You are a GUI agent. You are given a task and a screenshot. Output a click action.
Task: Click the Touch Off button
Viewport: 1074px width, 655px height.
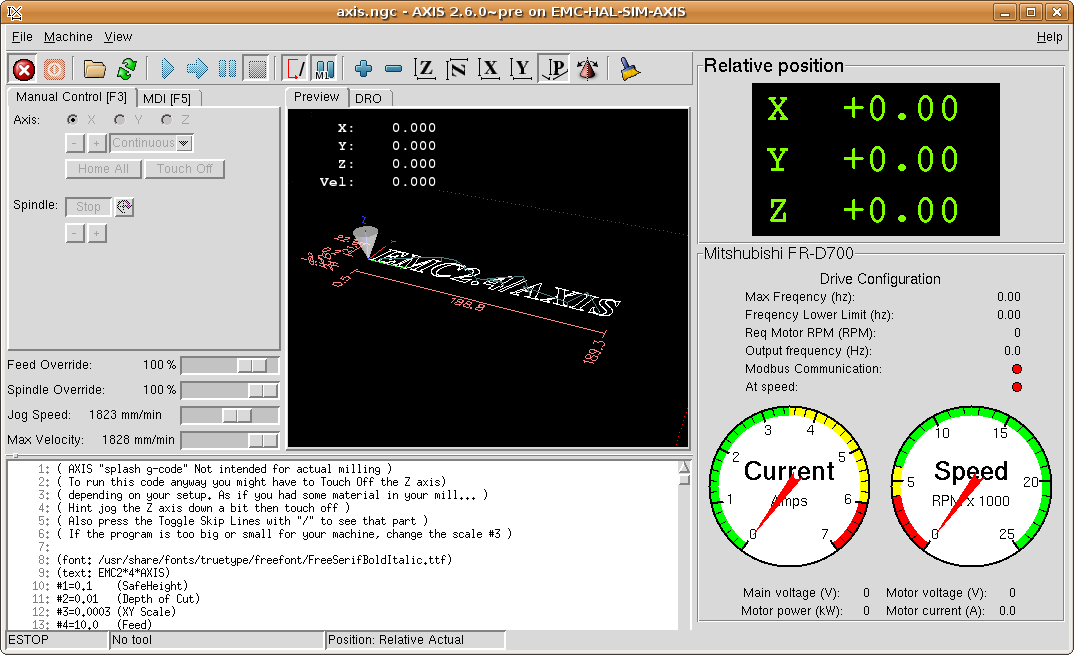click(x=185, y=169)
